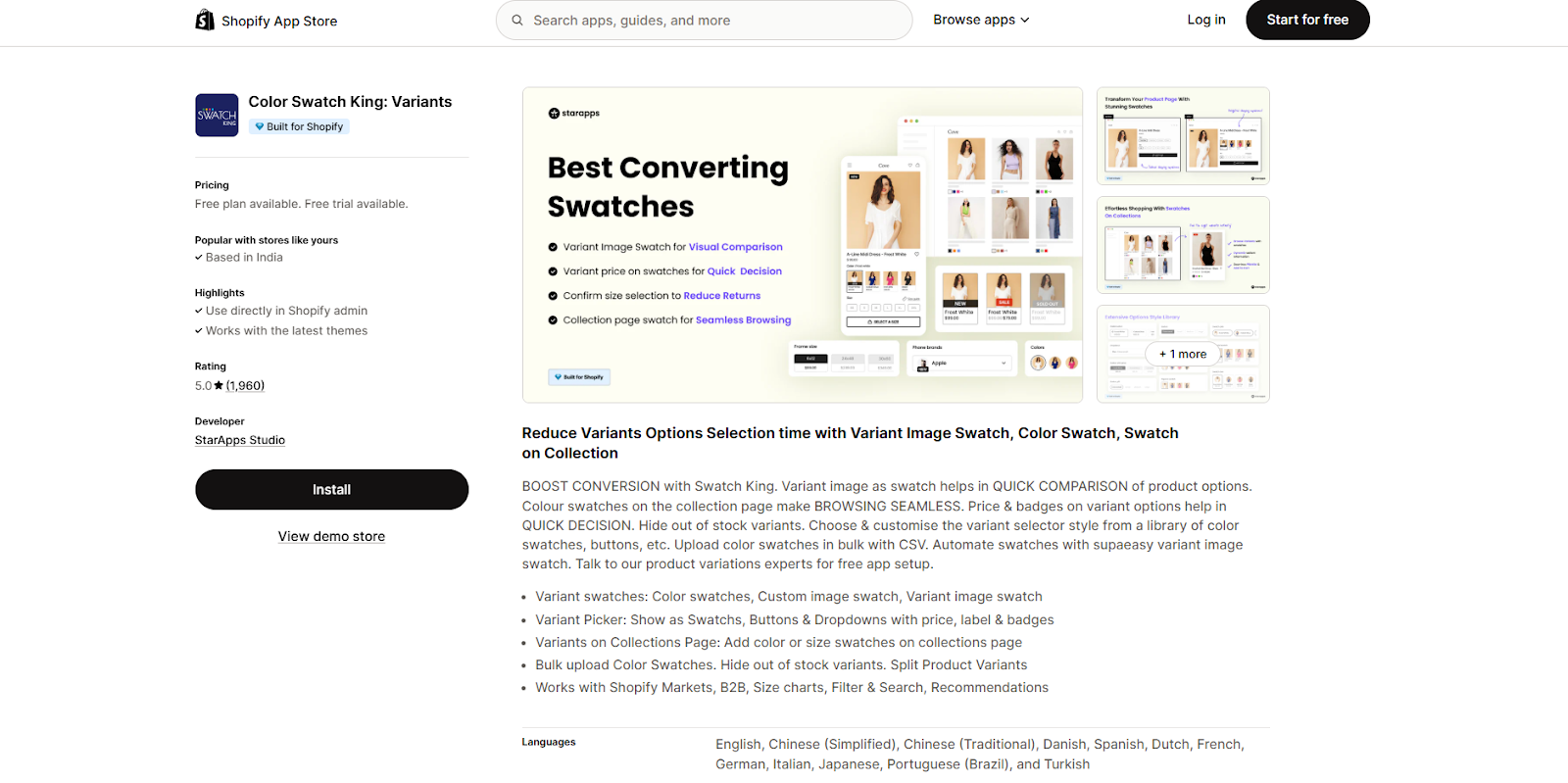Viewport: 1568px width, 783px height.
Task: Click the search magnifier icon
Action: coord(517,21)
